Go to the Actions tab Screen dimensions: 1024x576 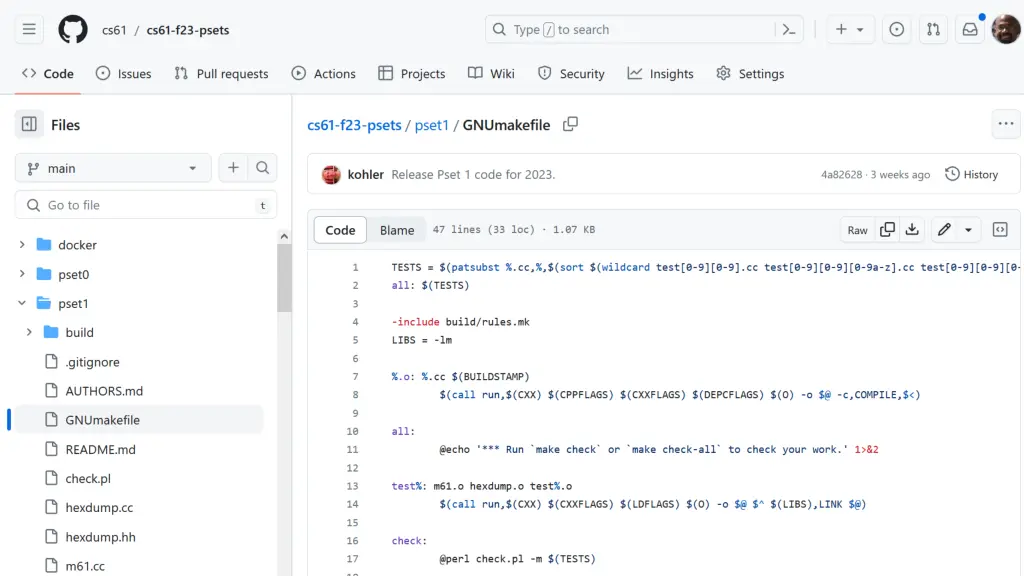point(323,74)
